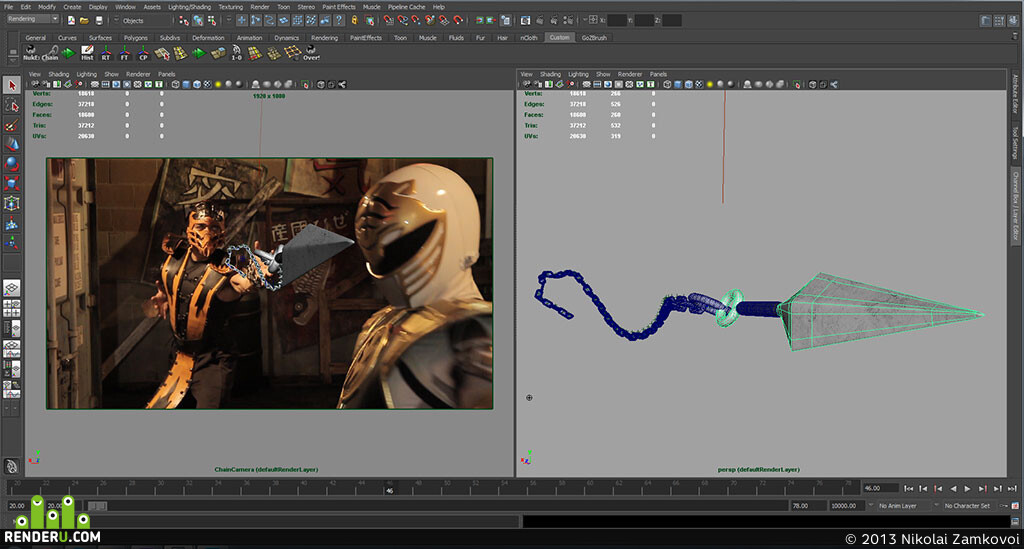
Task: Click the Over! shelf icon
Action: [311, 53]
